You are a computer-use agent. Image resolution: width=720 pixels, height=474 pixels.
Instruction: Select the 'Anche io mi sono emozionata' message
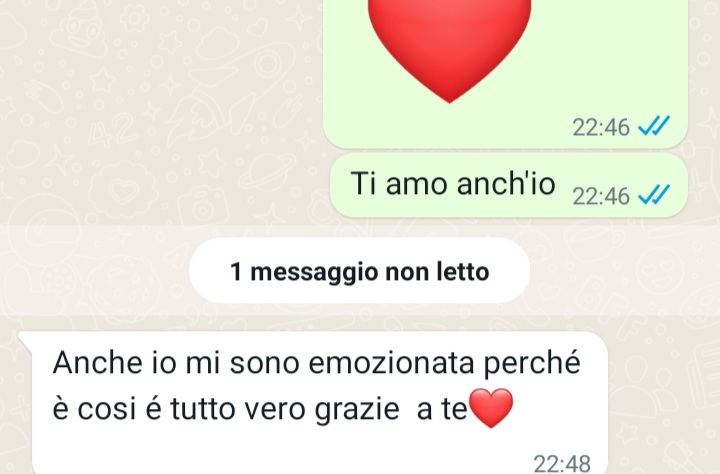(317, 402)
